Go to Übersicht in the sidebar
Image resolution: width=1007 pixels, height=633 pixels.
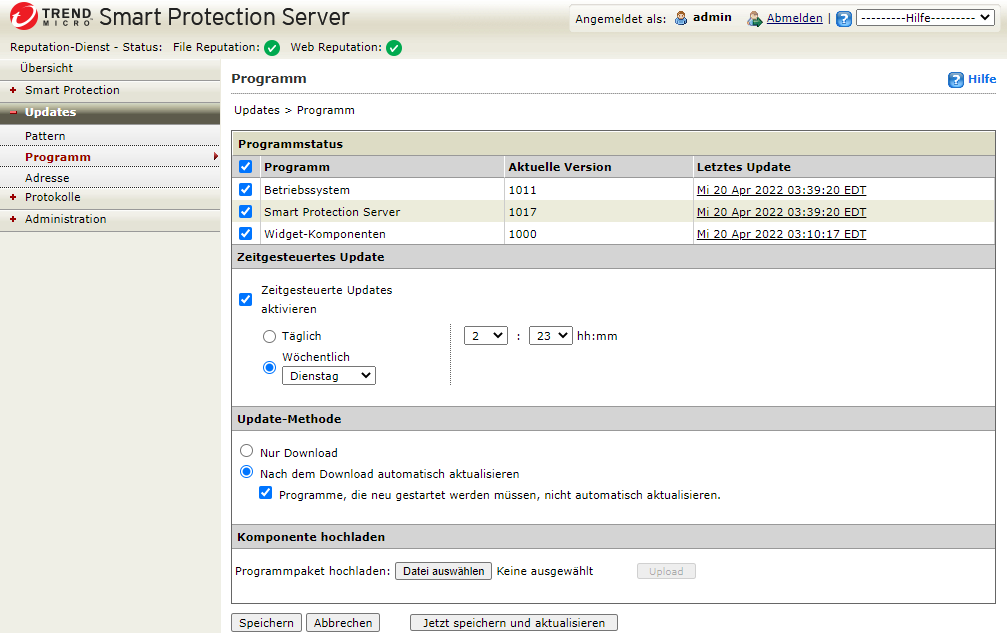click(46, 68)
